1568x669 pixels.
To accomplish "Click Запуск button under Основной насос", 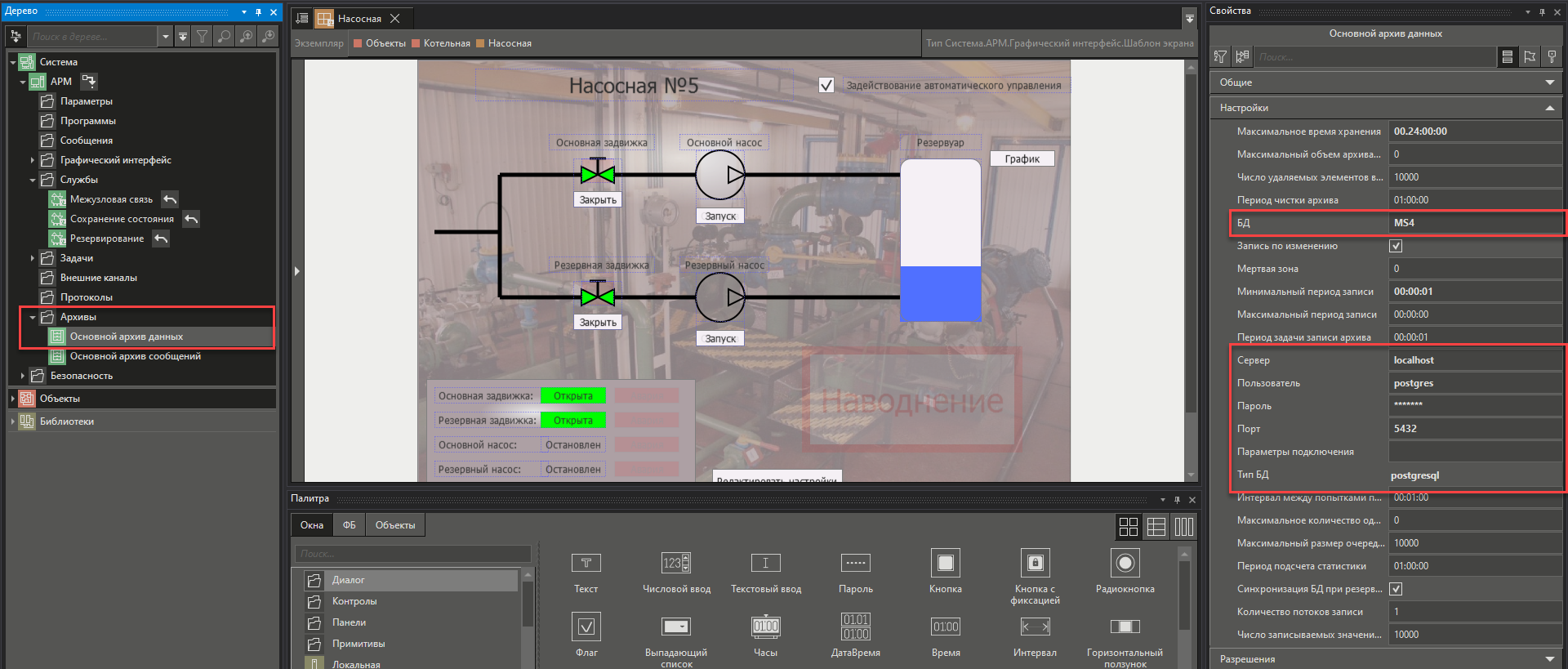I will (x=720, y=216).
